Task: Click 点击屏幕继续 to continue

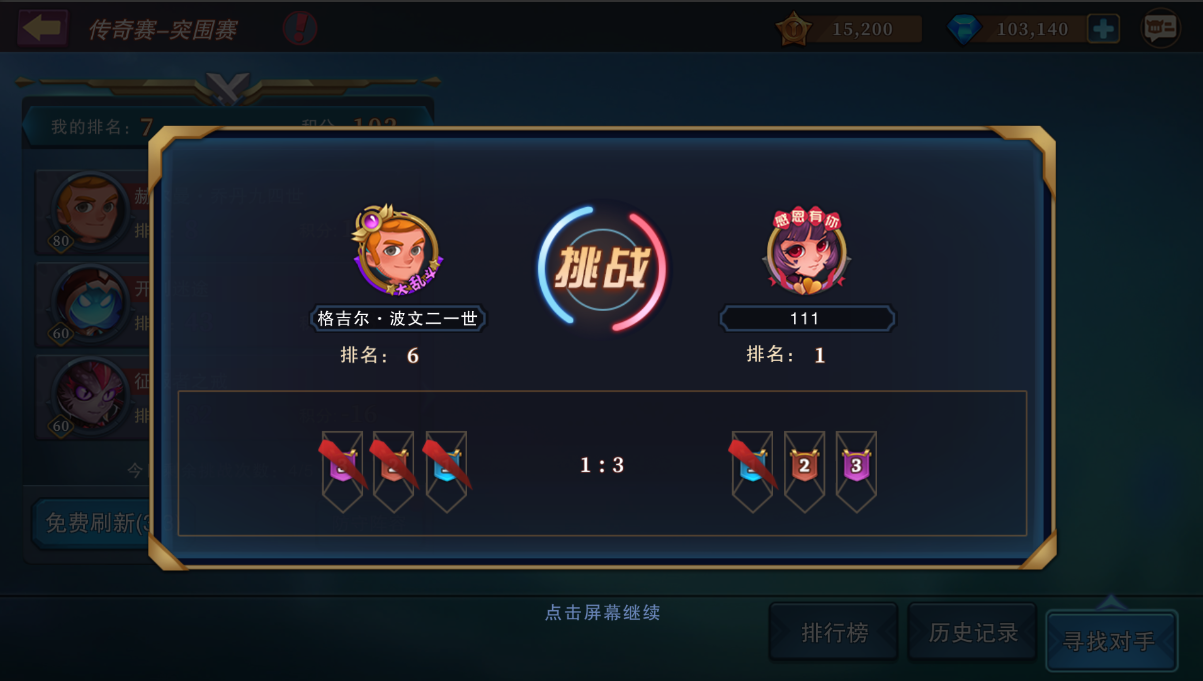Action: 602,613
